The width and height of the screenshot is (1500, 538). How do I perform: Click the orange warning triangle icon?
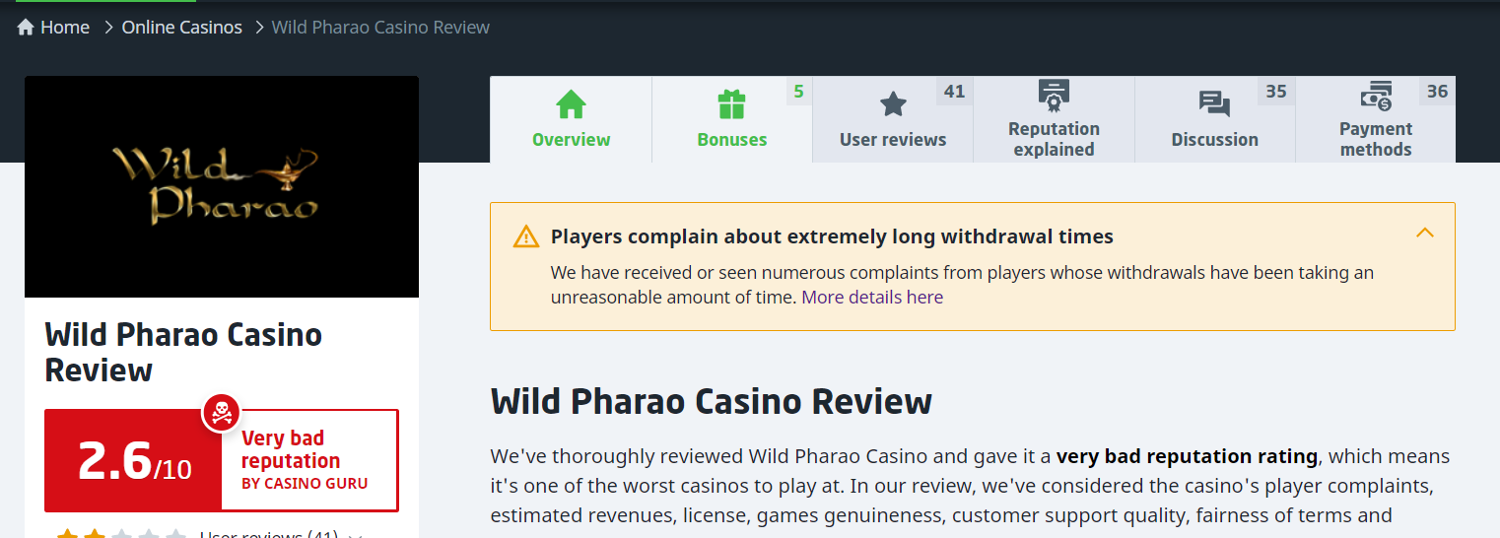pos(526,237)
